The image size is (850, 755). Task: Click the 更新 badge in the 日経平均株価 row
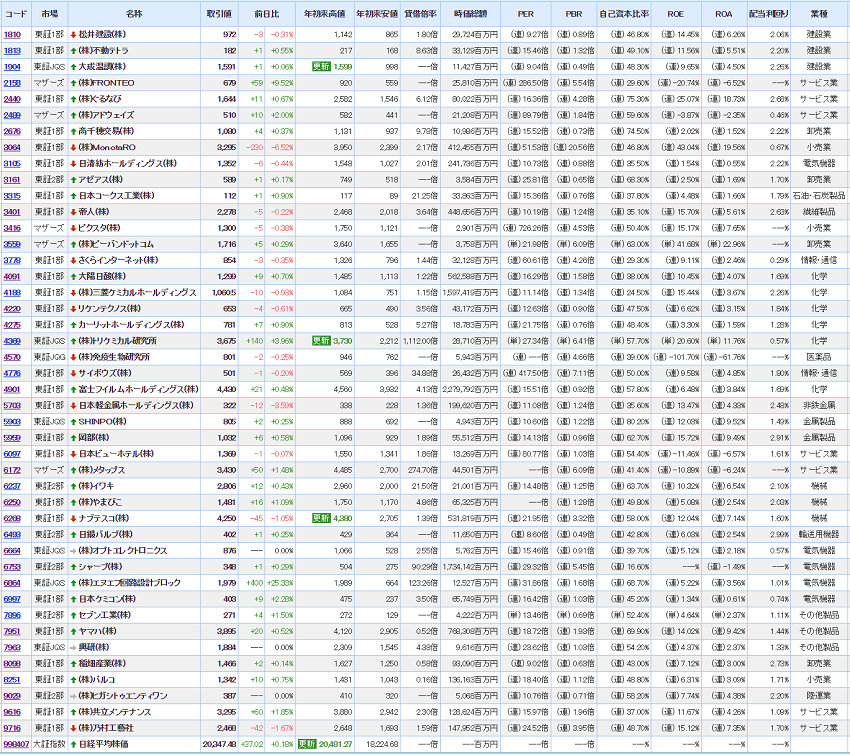307,744
